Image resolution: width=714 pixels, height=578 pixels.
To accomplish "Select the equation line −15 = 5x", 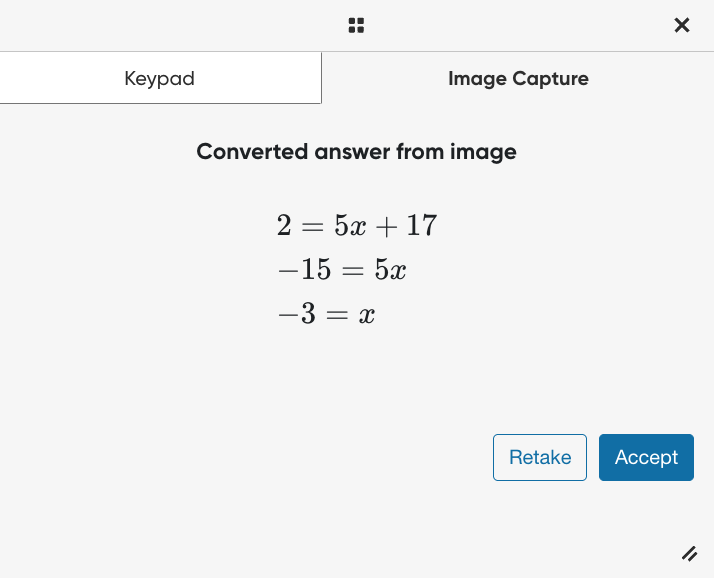I will tap(342, 269).
